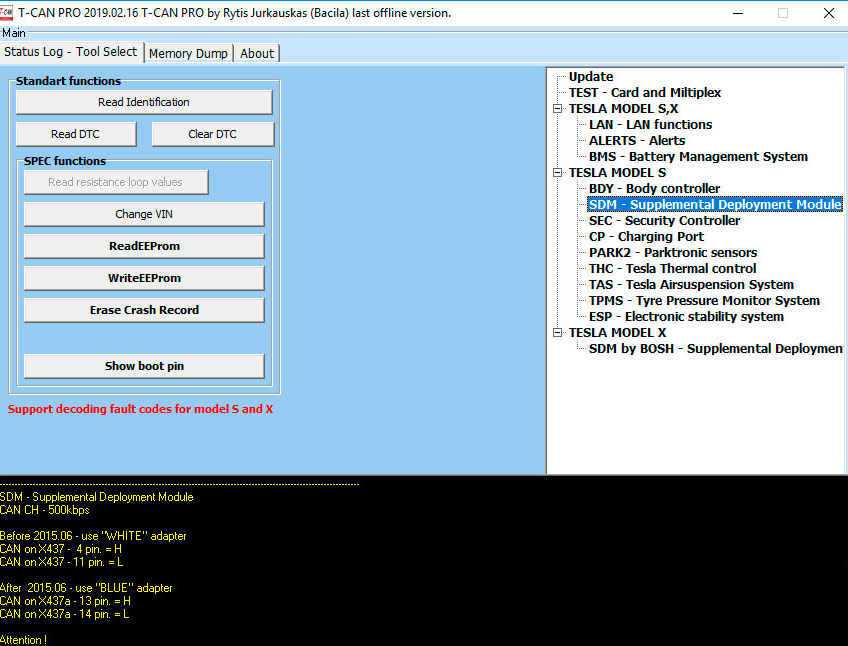
Task: Click 'CAN on X437a - 14 pin. = L' line
Action: point(64,614)
